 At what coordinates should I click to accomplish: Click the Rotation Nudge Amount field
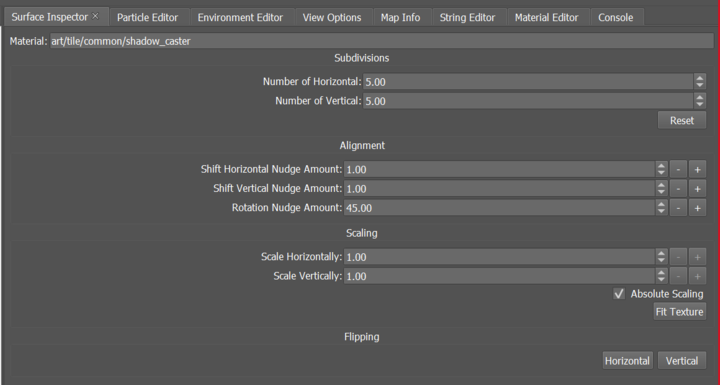[500, 208]
